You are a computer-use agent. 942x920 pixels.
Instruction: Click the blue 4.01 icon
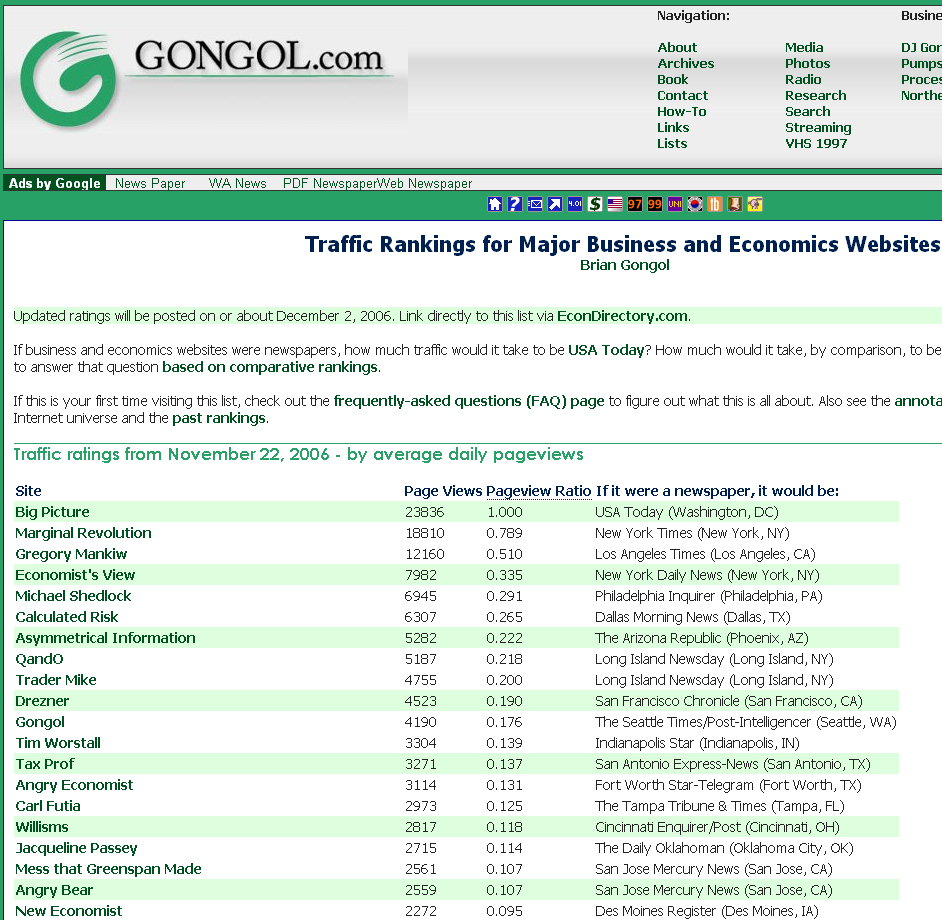point(575,204)
